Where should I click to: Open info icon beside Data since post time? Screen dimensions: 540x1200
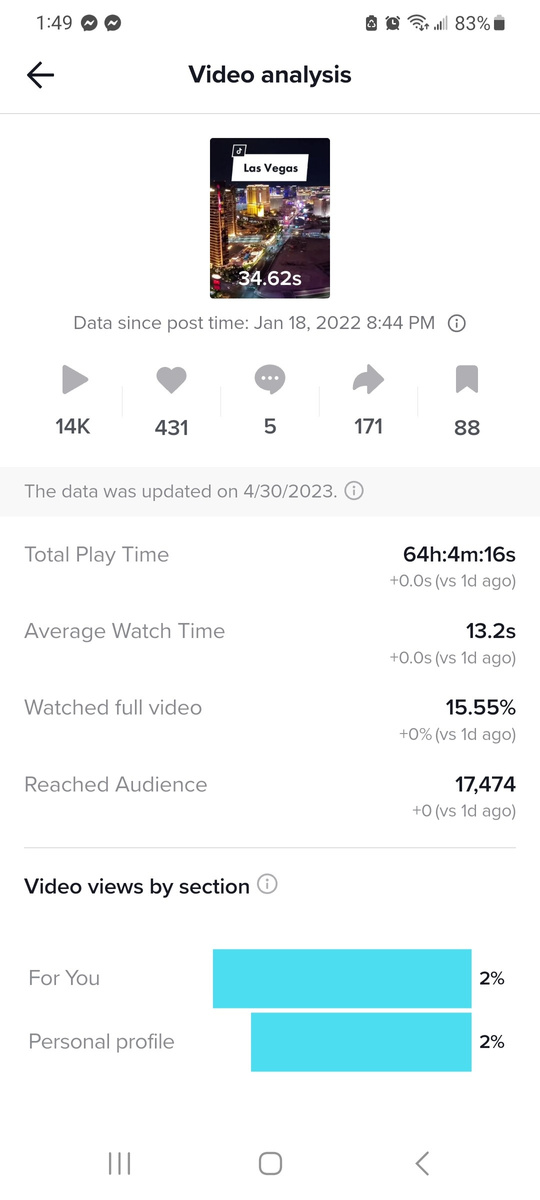[457, 323]
